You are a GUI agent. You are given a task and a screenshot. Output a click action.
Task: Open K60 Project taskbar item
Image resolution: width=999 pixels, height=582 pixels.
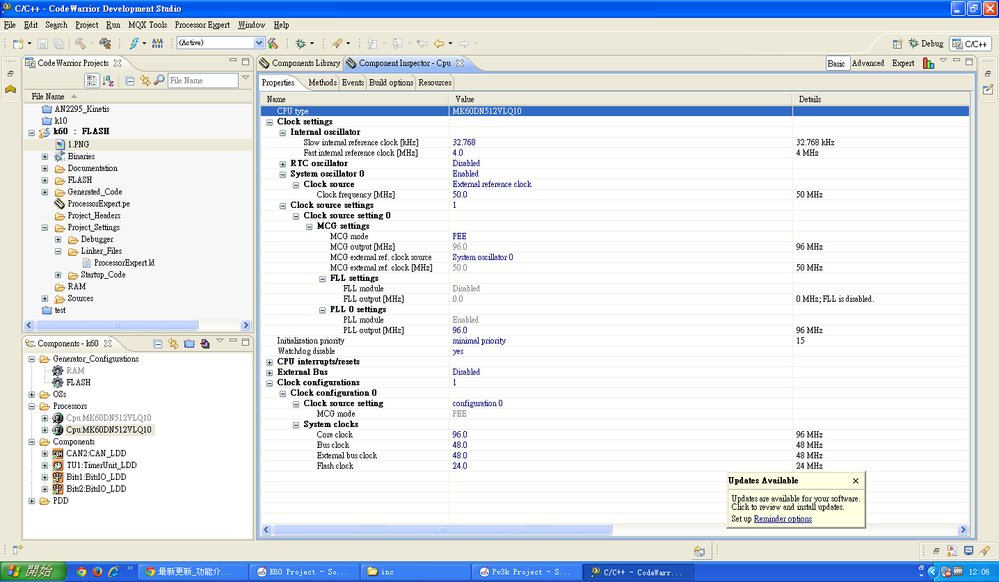303,572
